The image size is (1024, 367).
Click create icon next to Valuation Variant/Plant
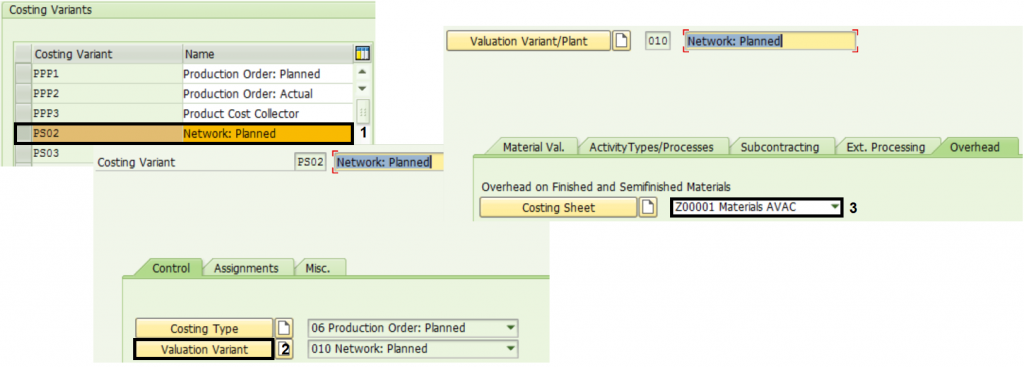coord(622,41)
